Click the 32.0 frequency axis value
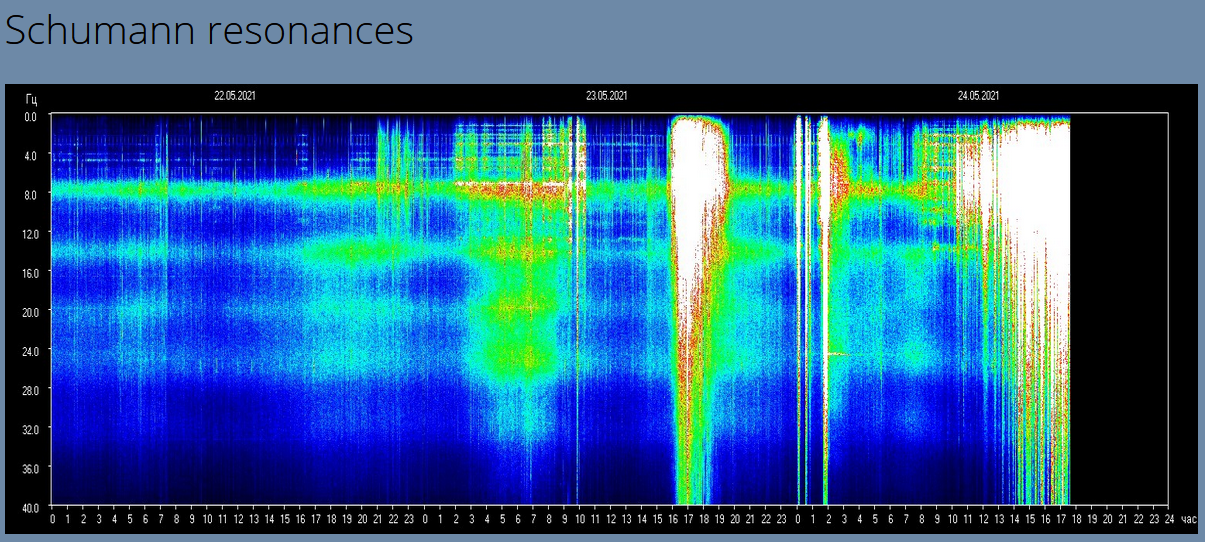Viewport: 1205px width, 542px height. pos(29,428)
